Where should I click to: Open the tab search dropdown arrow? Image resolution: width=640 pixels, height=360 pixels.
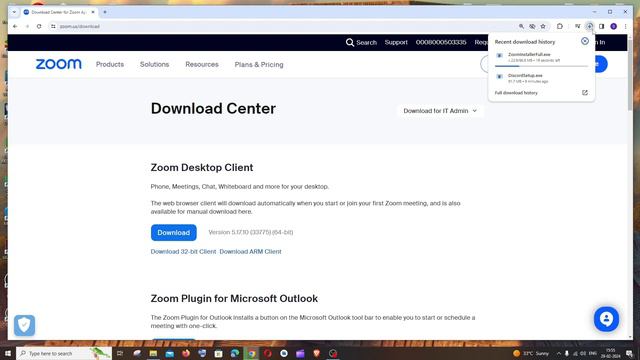[14, 12]
